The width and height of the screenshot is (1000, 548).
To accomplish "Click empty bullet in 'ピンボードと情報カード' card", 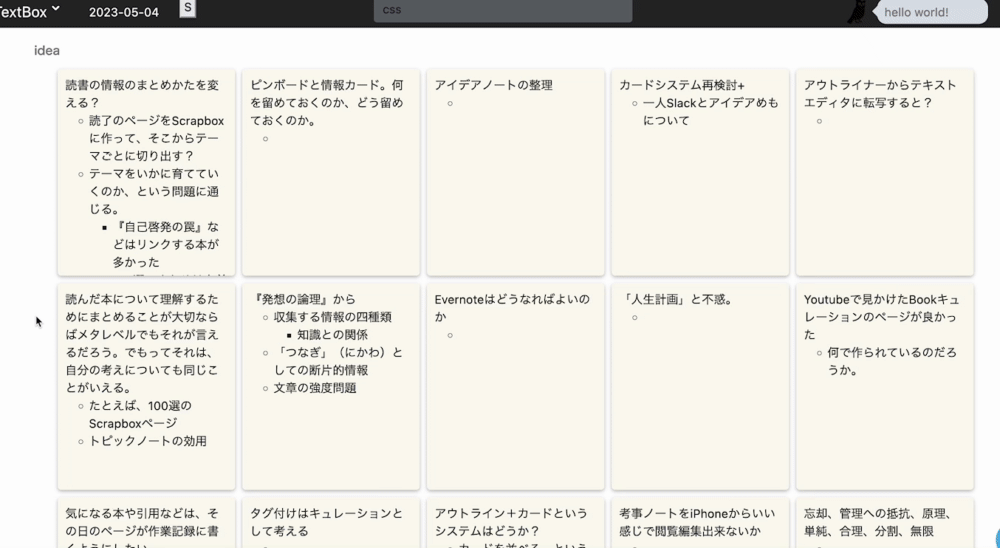I will pos(265,138).
